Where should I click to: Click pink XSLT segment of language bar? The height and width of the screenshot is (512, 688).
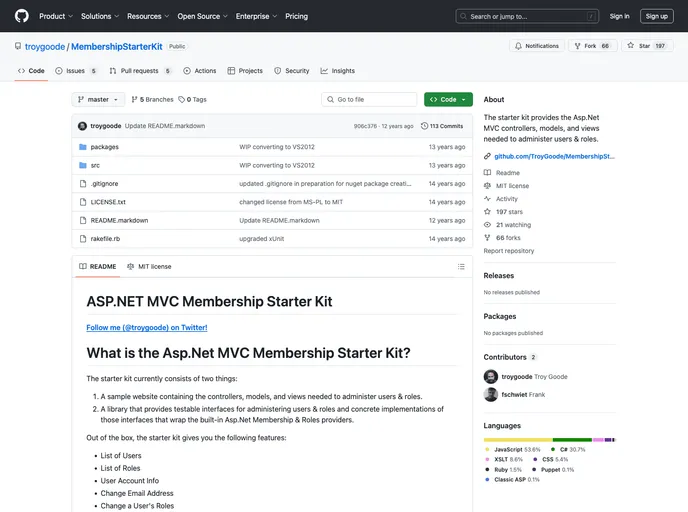tap(598, 440)
